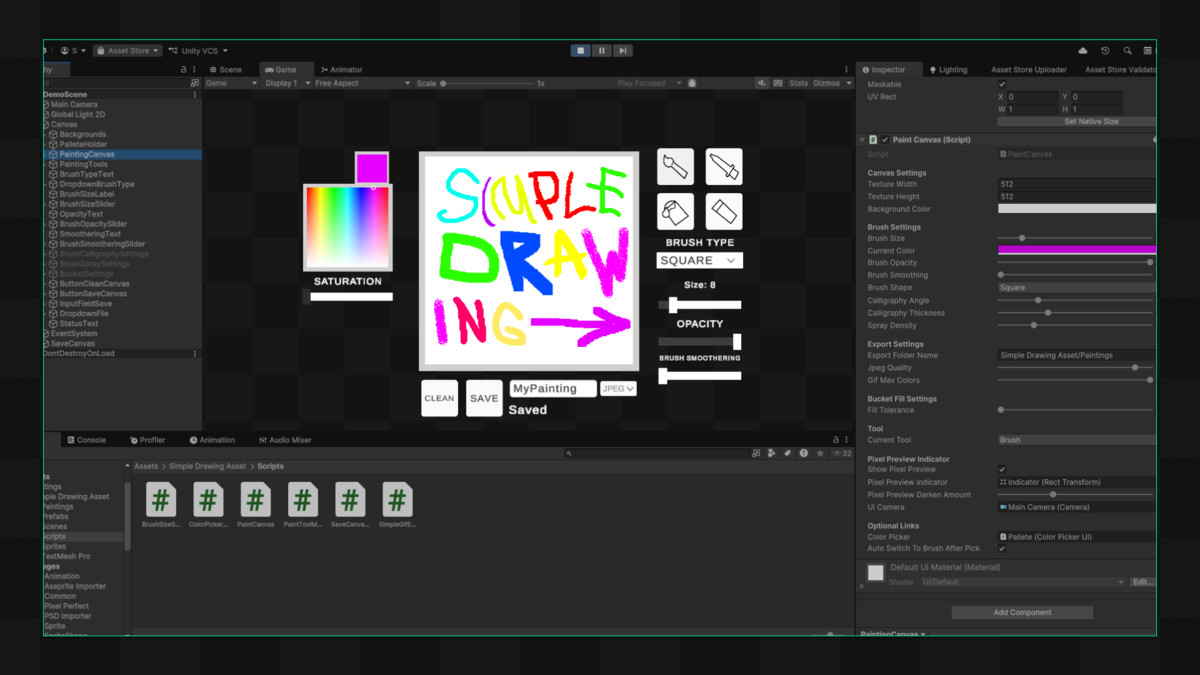Toggle hidden packages eye icon showing 32
This screenshot has width=1200, height=675.
pyautogui.click(x=842, y=453)
